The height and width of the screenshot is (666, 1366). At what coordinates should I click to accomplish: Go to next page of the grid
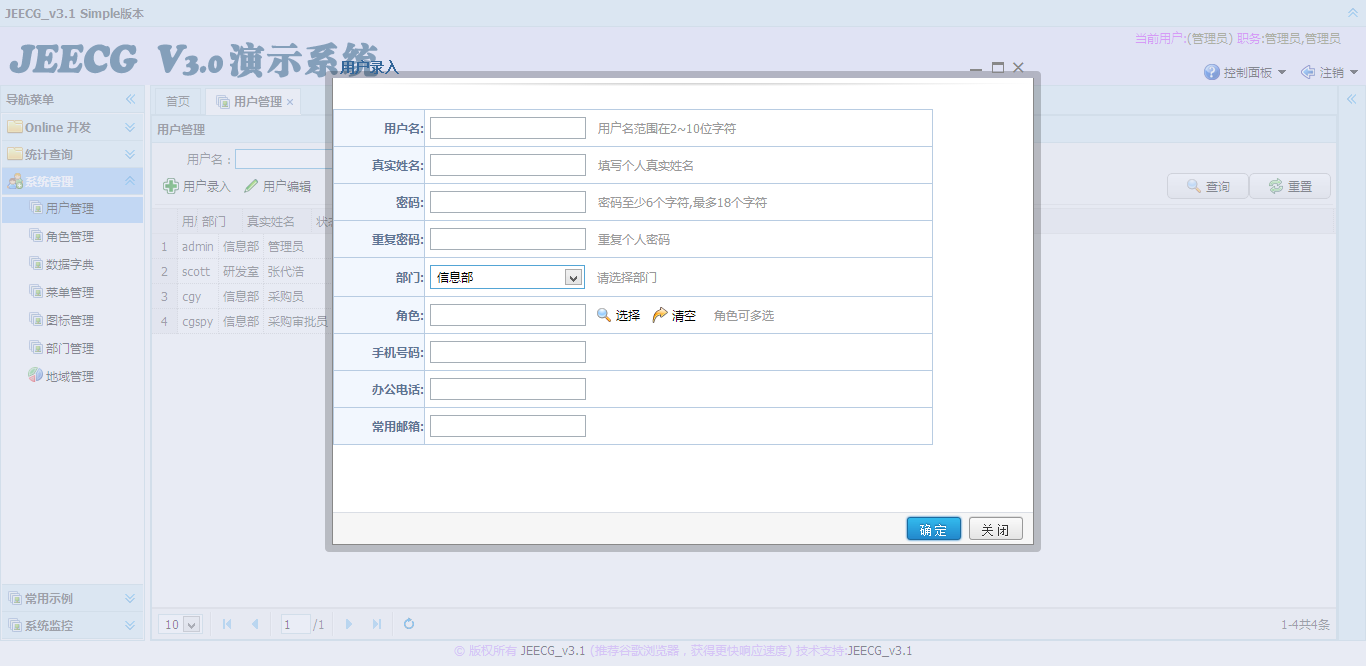pyautogui.click(x=349, y=624)
